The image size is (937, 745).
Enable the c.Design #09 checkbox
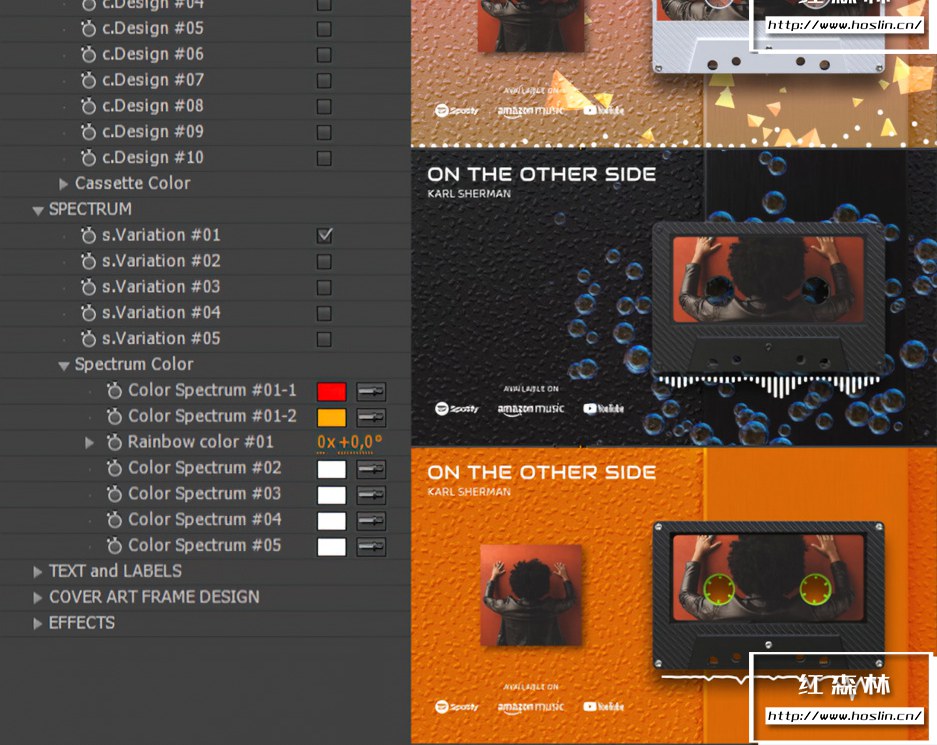pos(324,132)
